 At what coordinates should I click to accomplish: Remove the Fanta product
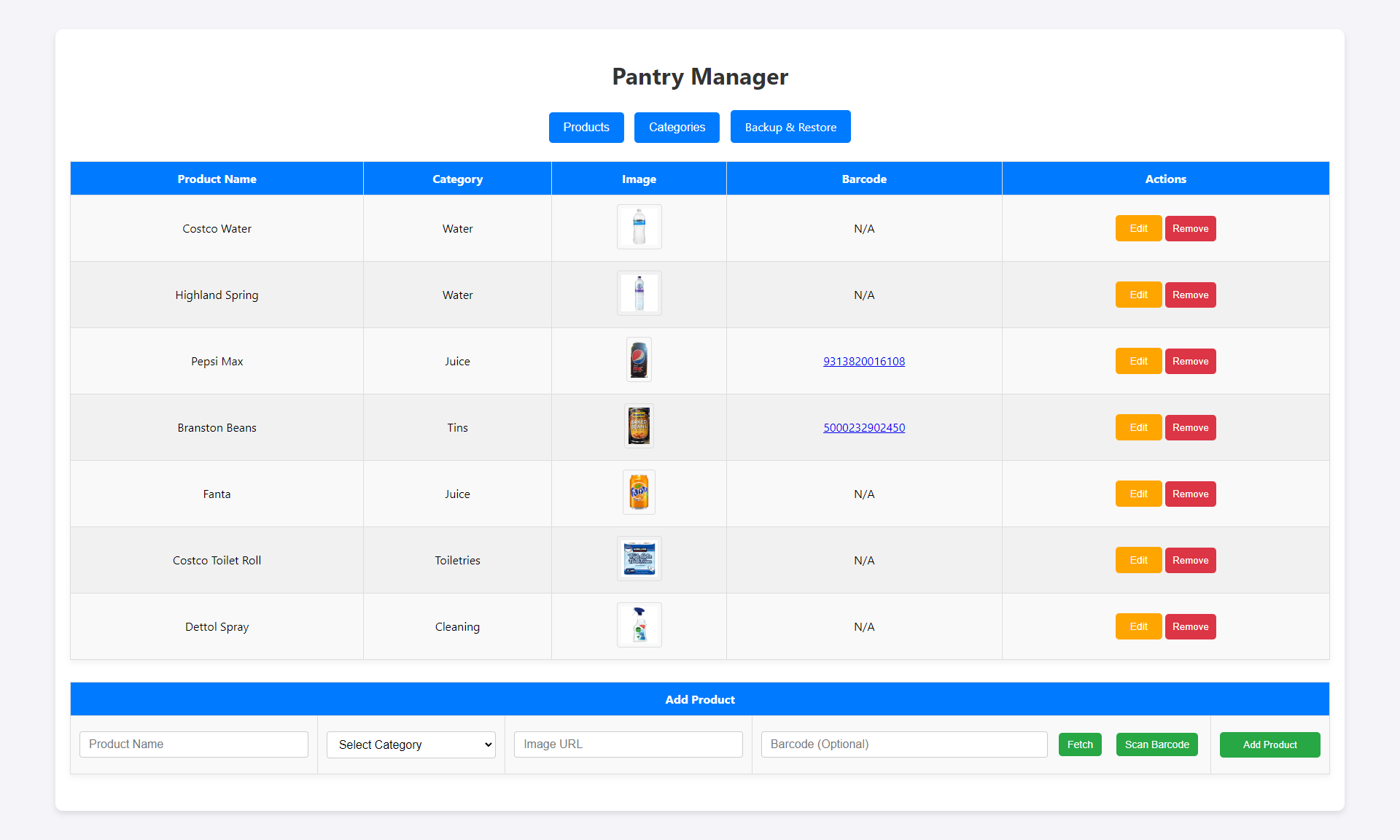(1190, 494)
